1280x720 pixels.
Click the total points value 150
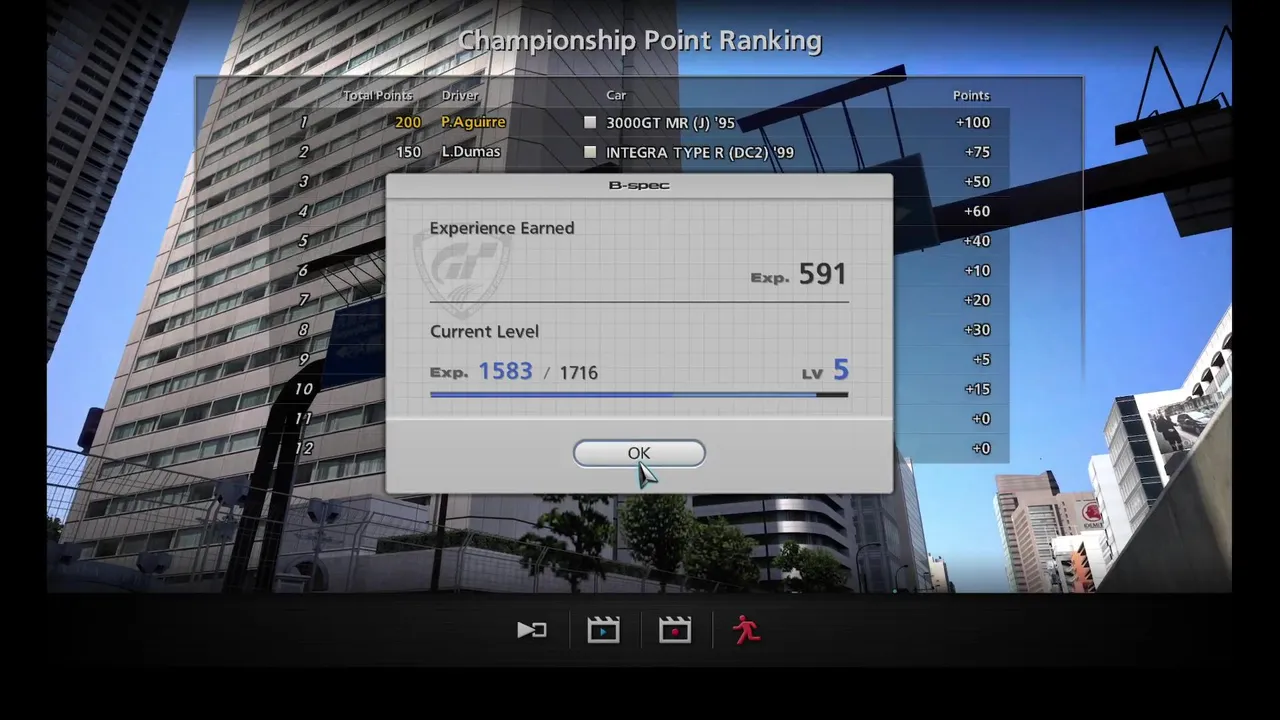tap(408, 152)
